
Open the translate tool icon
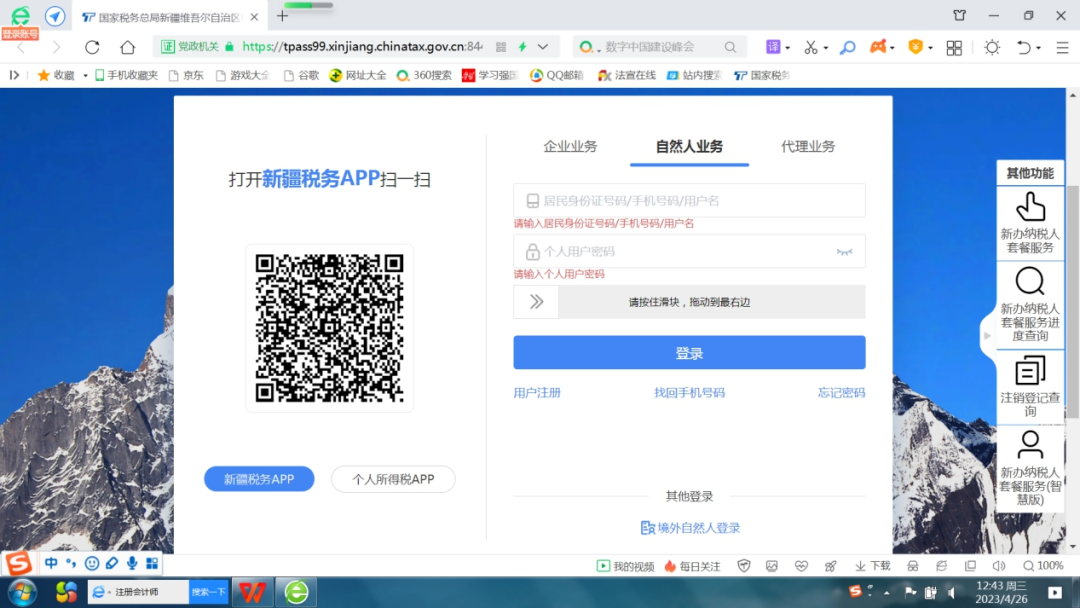(773, 47)
